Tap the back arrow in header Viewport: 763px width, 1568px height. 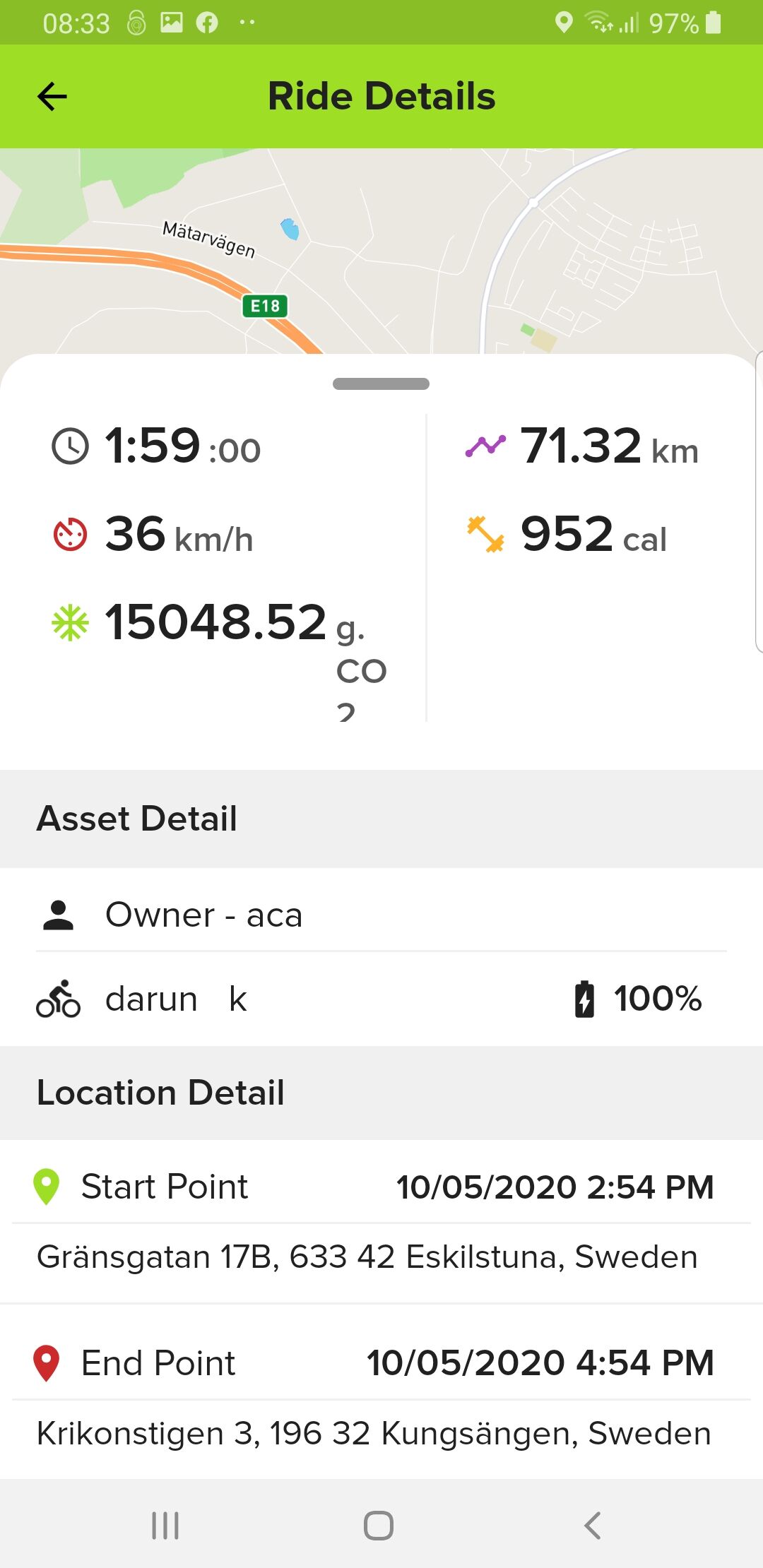tap(52, 97)
